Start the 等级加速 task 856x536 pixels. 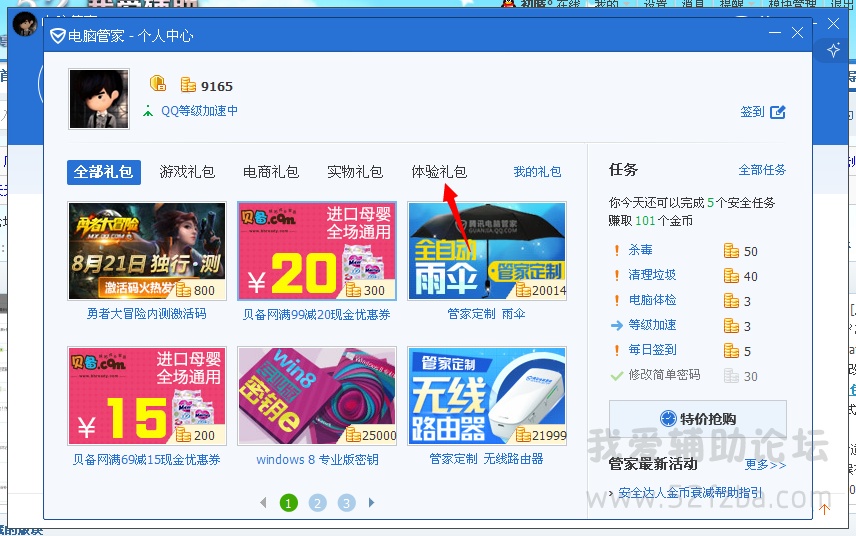[x=652, y=325]
